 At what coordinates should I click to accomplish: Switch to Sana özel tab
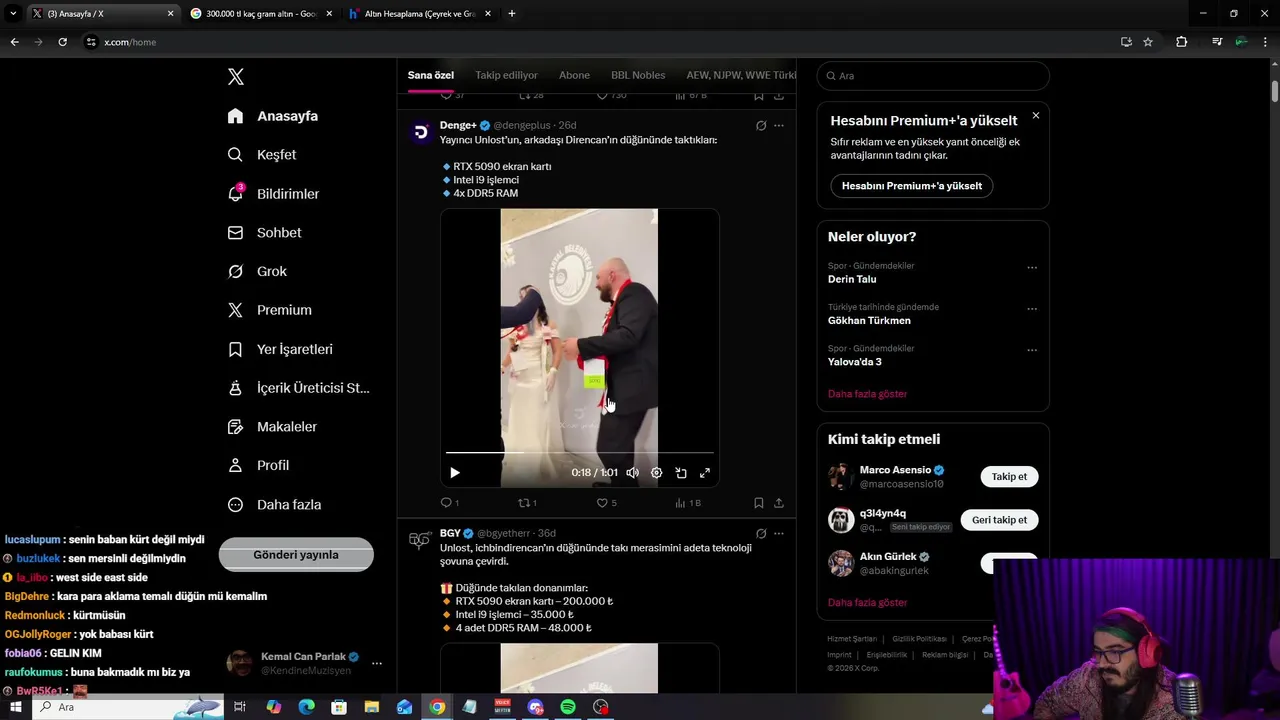(431, 75)
